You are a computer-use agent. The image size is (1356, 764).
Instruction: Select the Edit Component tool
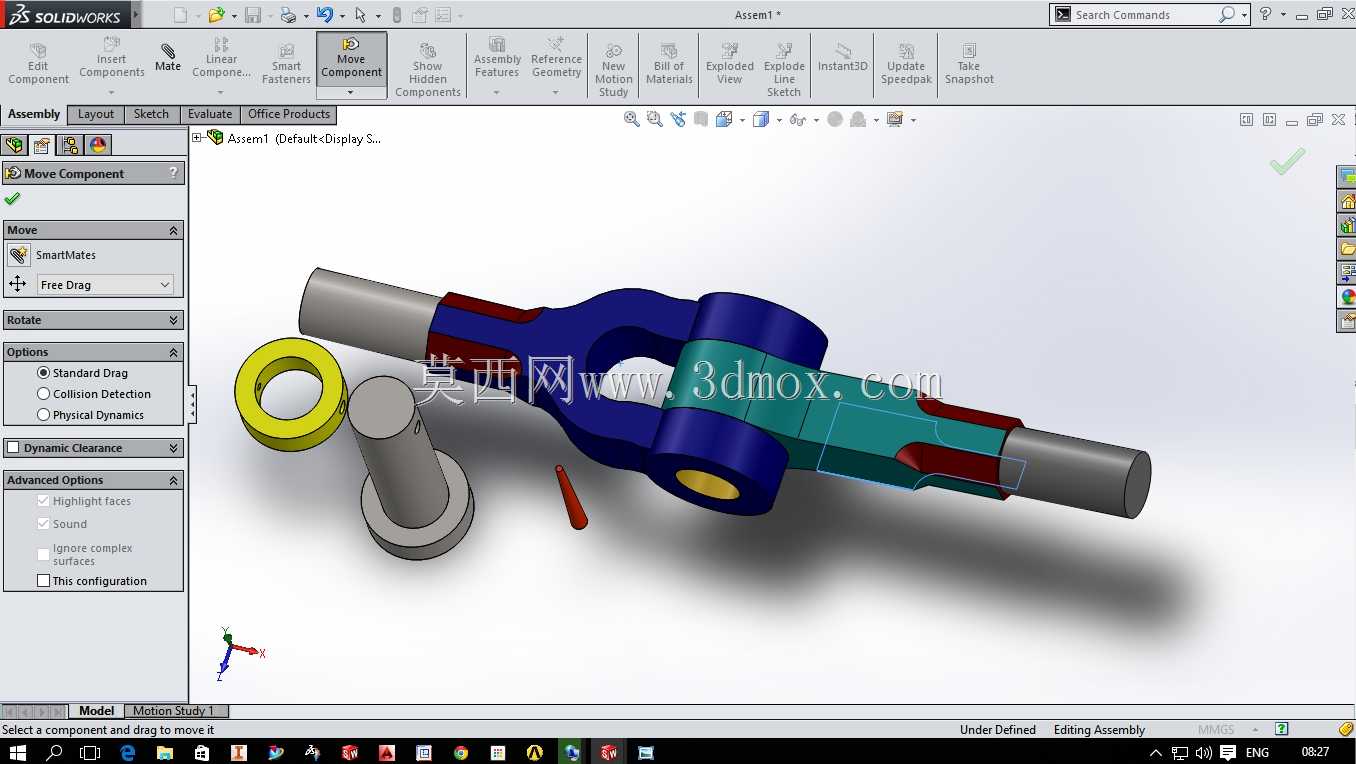tap(38, 64)
